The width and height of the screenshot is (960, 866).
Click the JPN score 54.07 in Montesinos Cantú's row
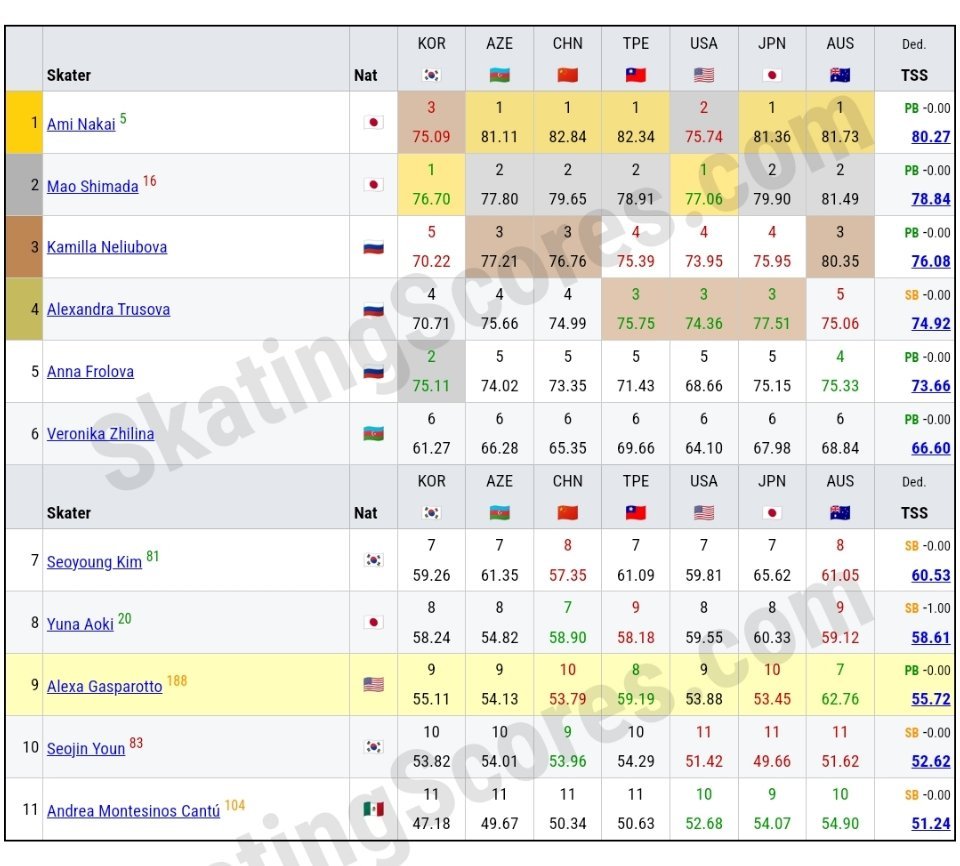click(x=772, y=824)
